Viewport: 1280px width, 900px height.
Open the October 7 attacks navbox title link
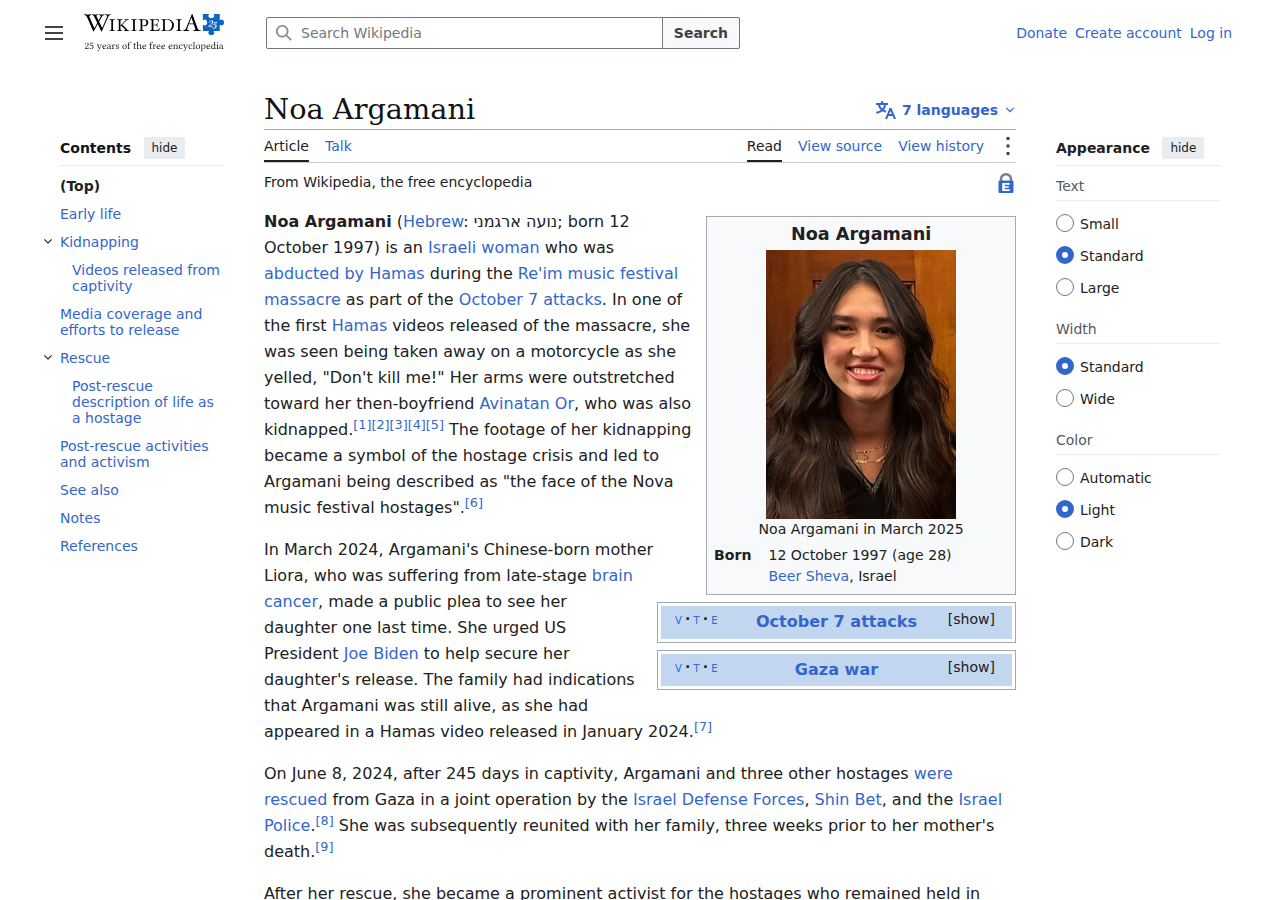836,621
